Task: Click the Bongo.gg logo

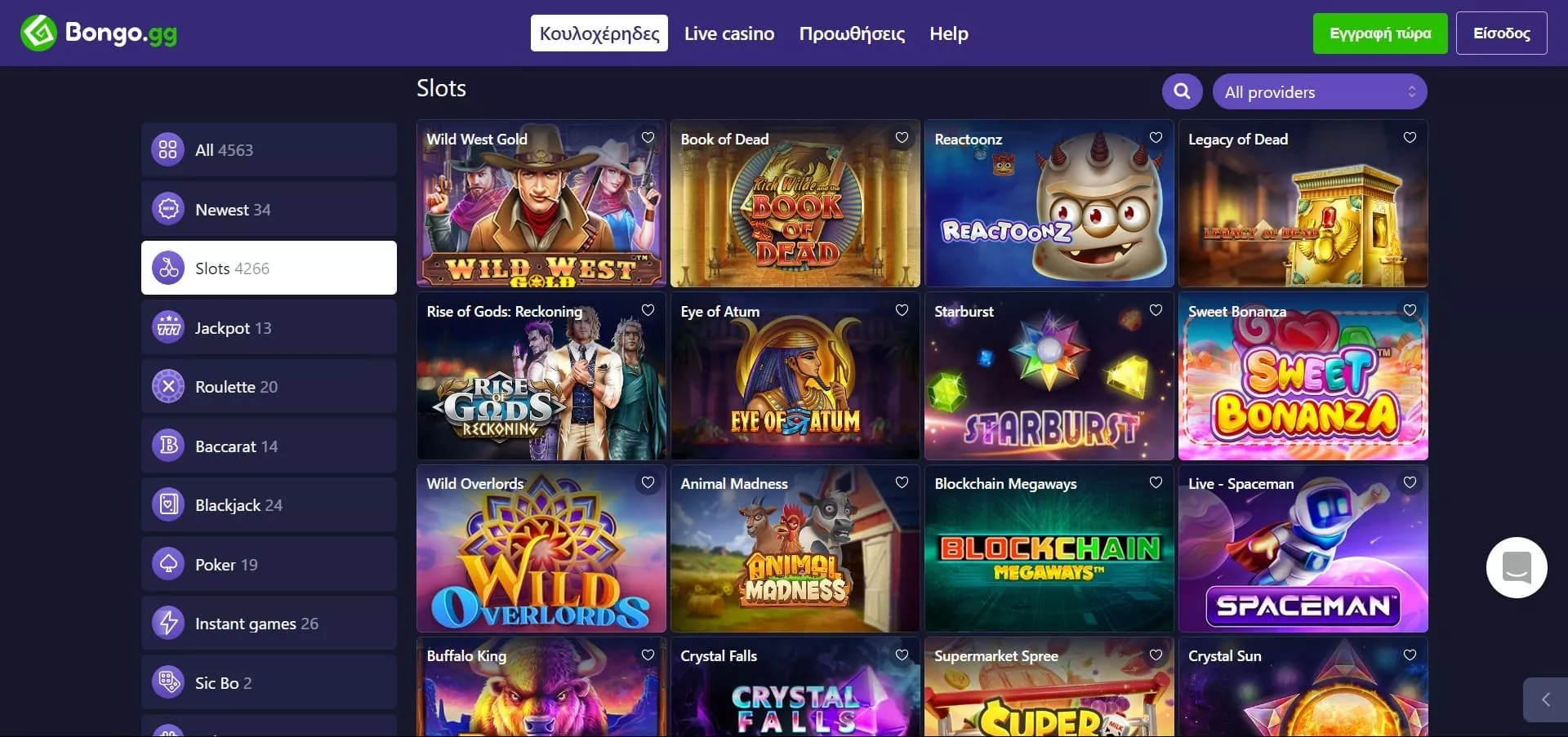Action: (99, 33)
